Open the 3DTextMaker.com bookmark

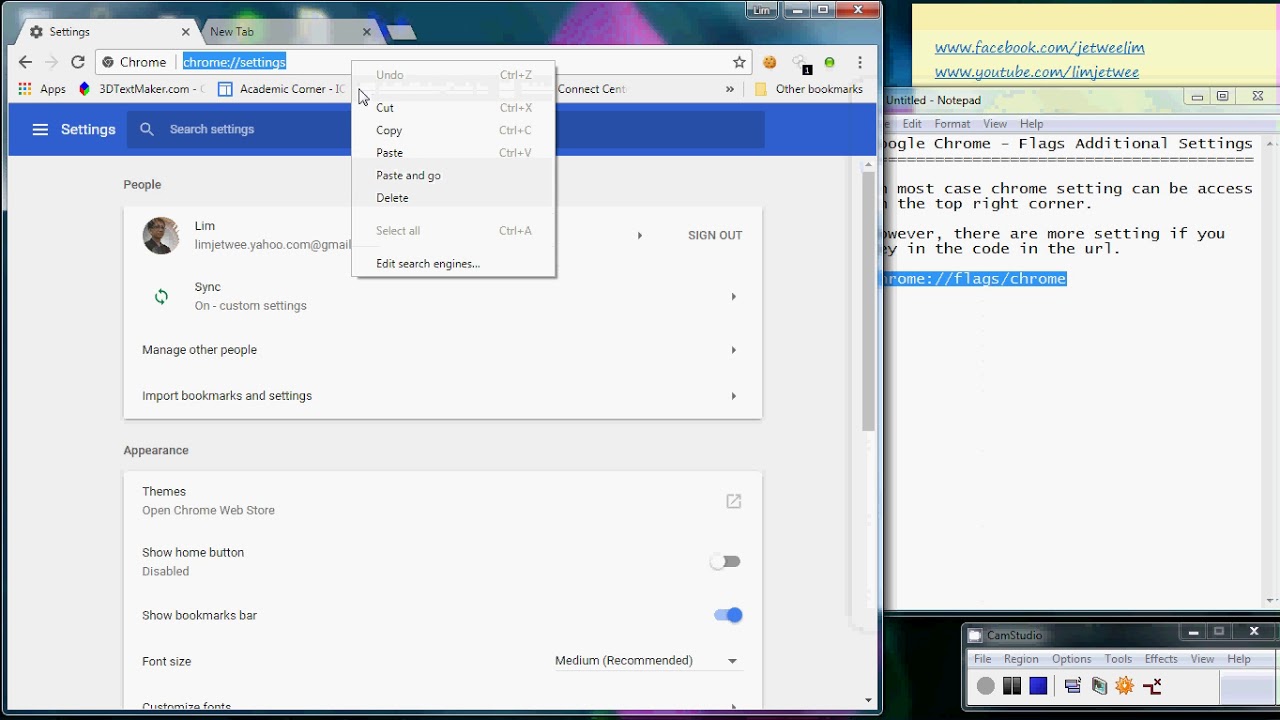pyautogui.click(x=142, y=89)
